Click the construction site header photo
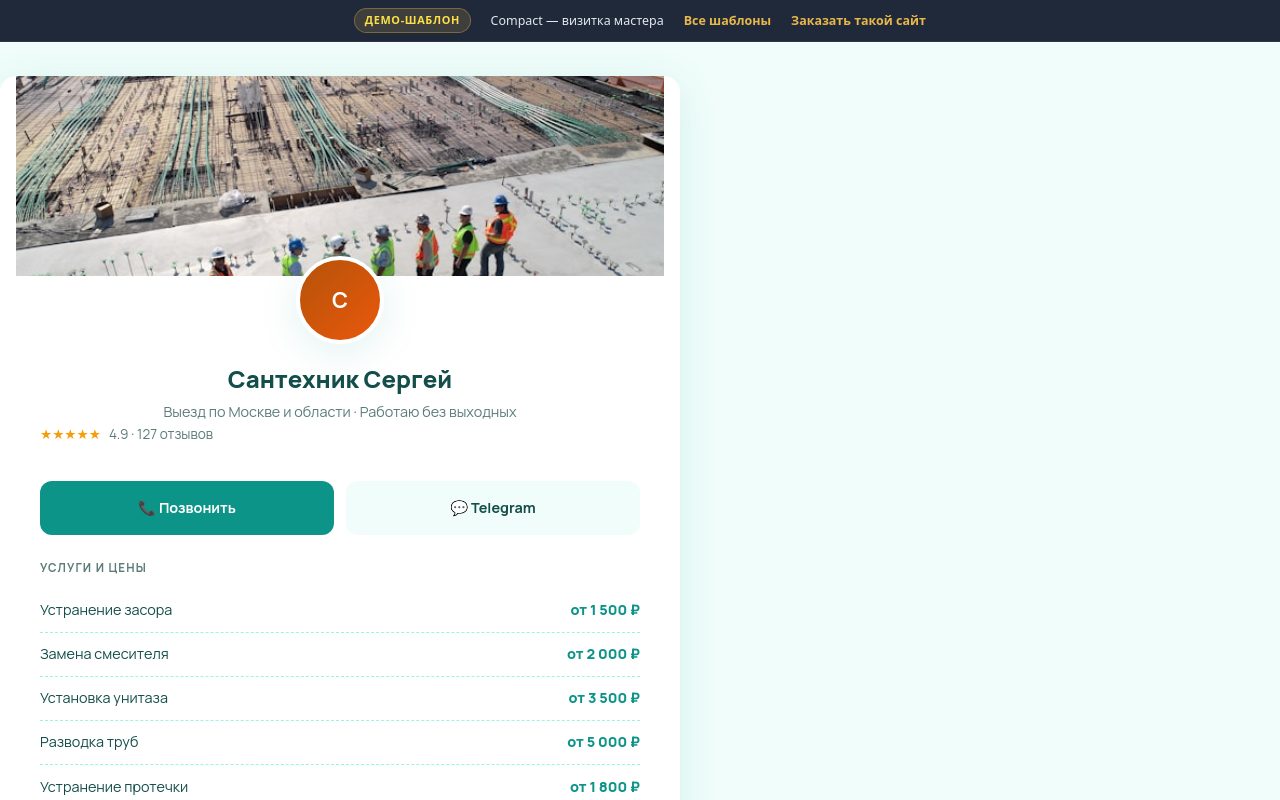Screen dimensions: 1280x800 [x=340, y=176]
